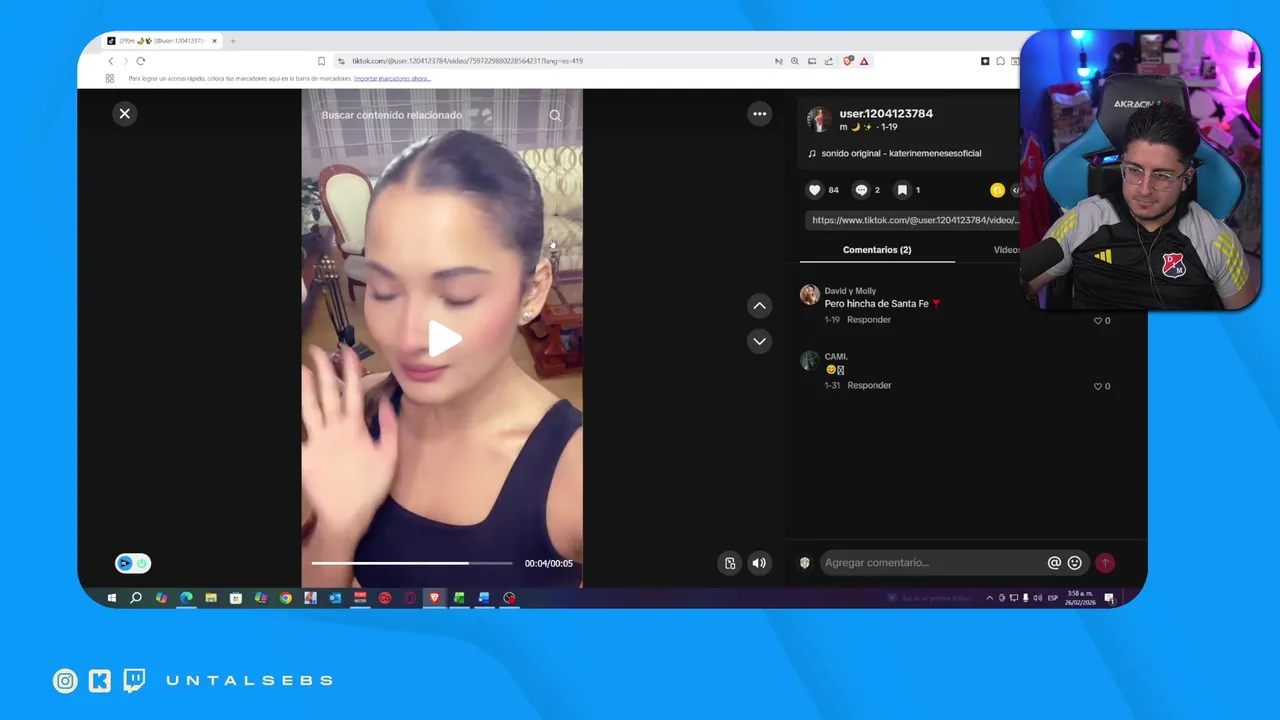
Task: Open sonido original - katerinemenesesoficial sound link
Action: click(x=901, y=154)
